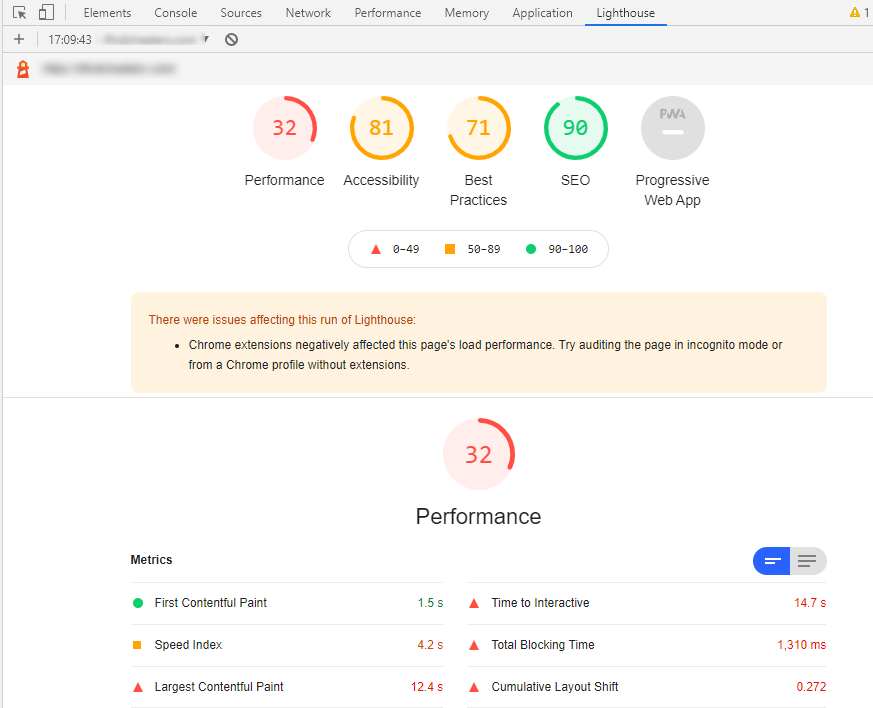Click the Chrome extensions warning message text
The width and height of the screenshot is (873, 708).
[x=485, y=355]
